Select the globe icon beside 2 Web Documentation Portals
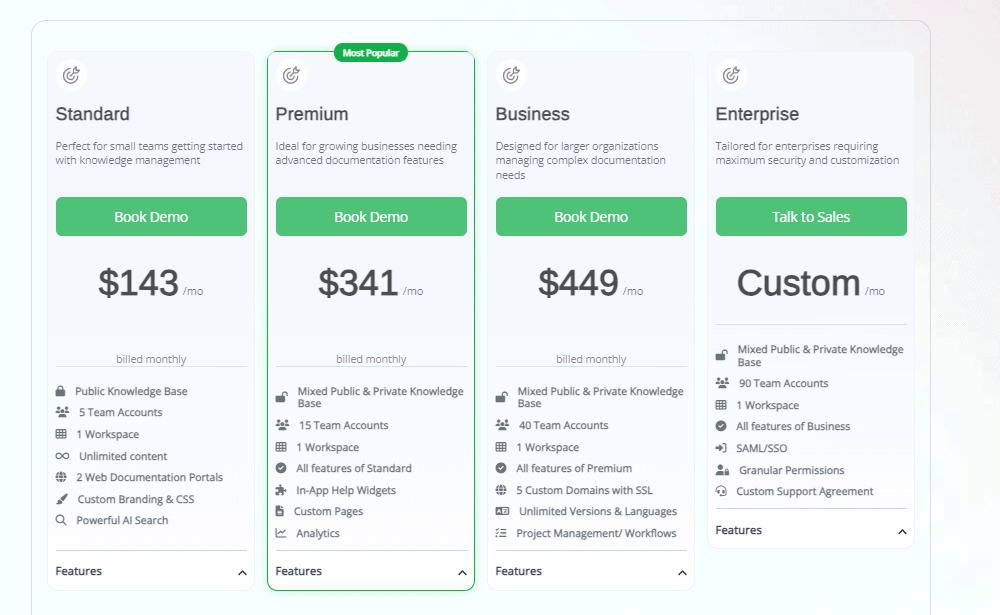Image resolution: width=1000 pixels, height=615 pixels. pyautogui.click(x=62, y=477)
